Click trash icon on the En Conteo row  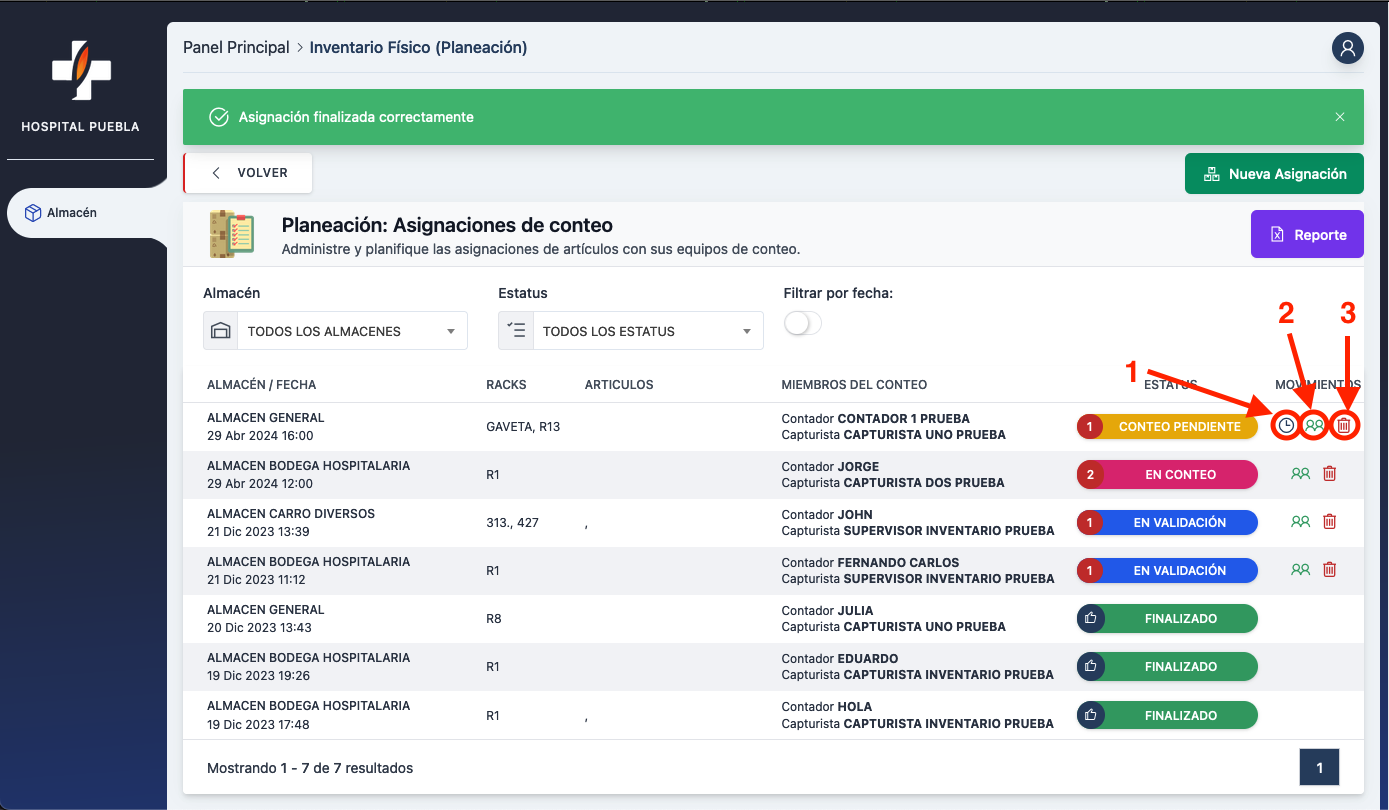[1329, 474]
